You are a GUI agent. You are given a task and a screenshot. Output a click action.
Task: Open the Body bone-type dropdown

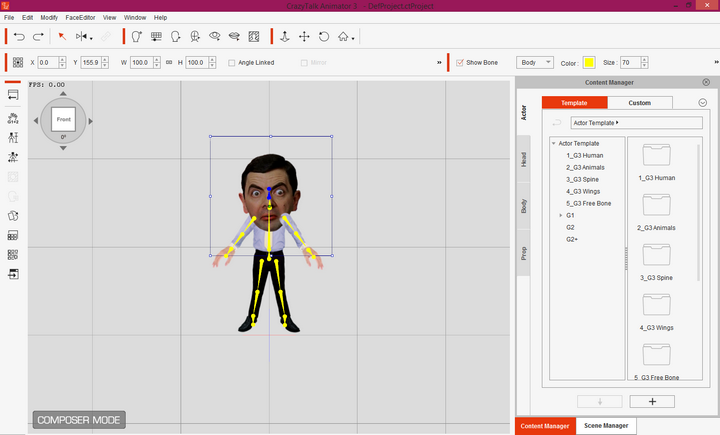click(535, 62)
